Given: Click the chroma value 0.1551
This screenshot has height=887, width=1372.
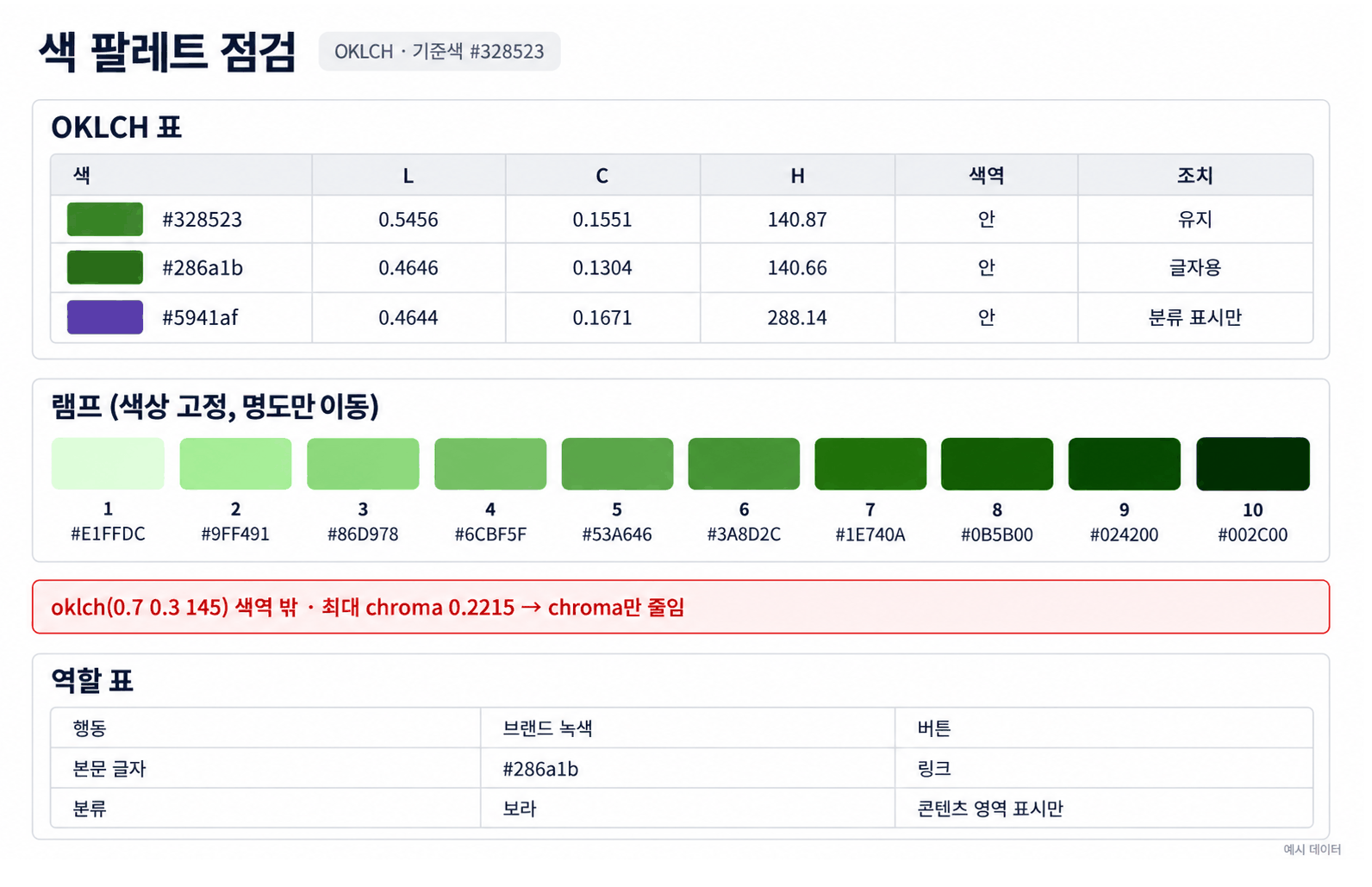Looking at the screenshot, I should pos(602,220).
